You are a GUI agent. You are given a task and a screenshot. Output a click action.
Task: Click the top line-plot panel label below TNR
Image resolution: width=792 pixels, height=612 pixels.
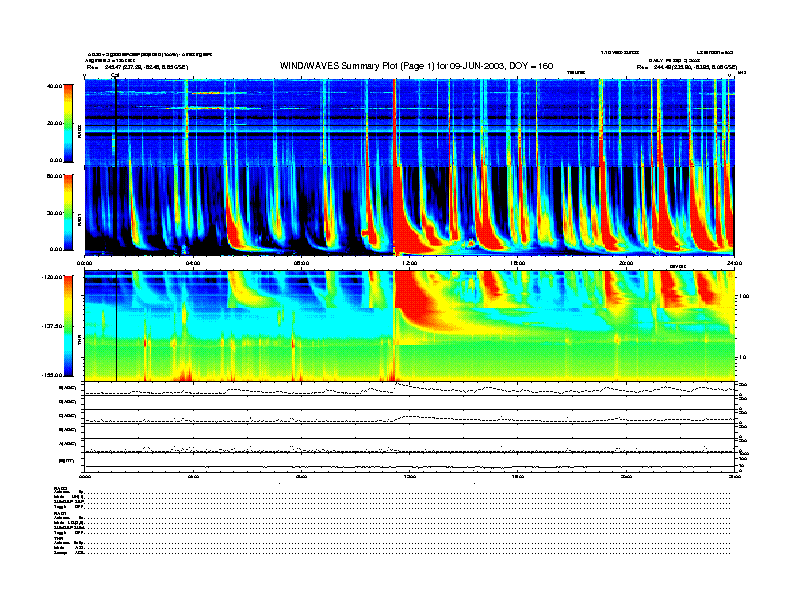[68, 388]
